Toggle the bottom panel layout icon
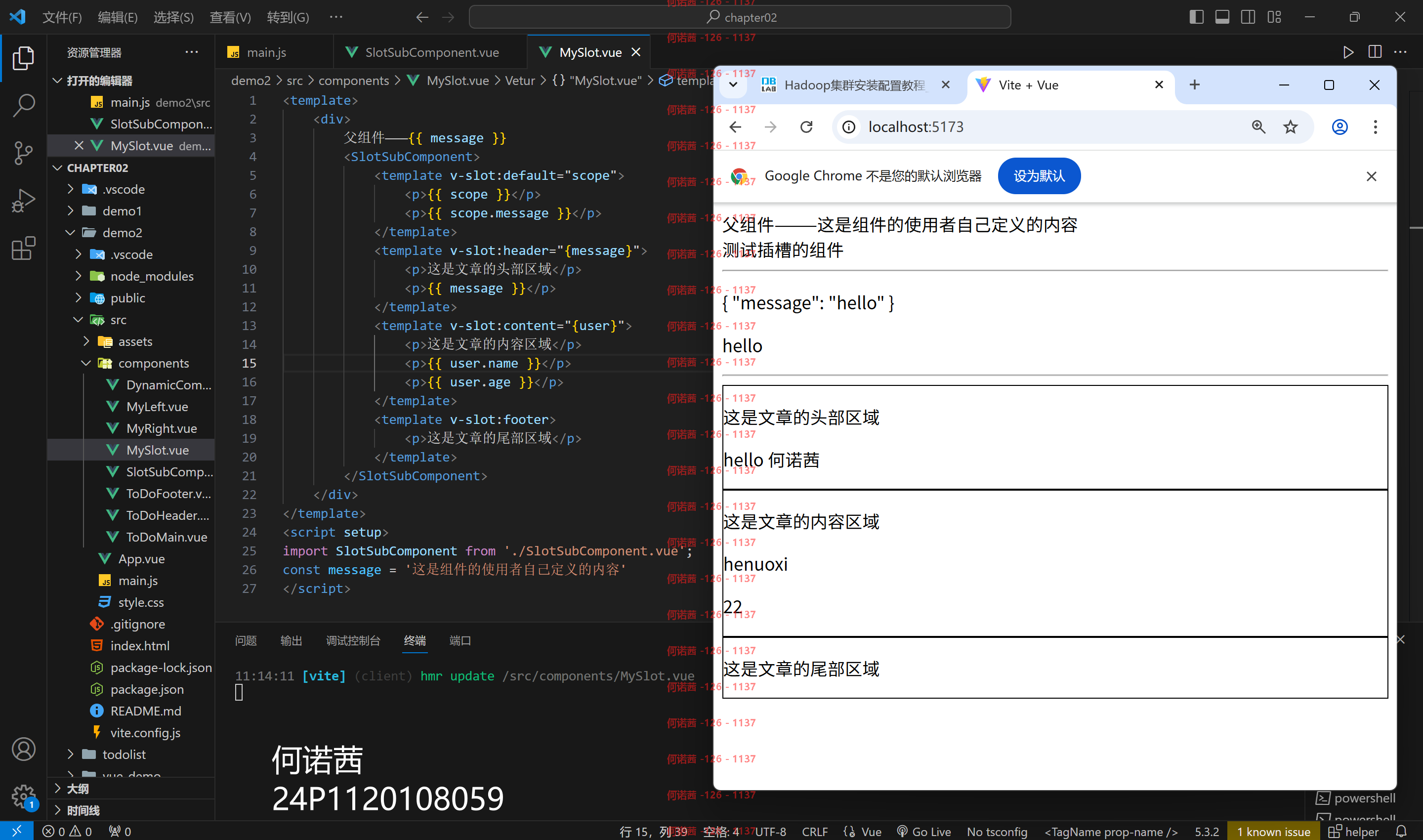The height and width of the screenshot is (840, 1423). 1222,17
